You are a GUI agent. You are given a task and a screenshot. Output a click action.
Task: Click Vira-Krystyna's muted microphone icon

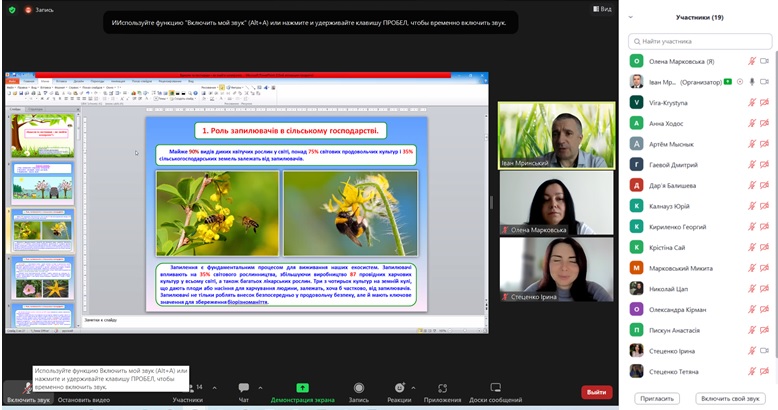752,102
